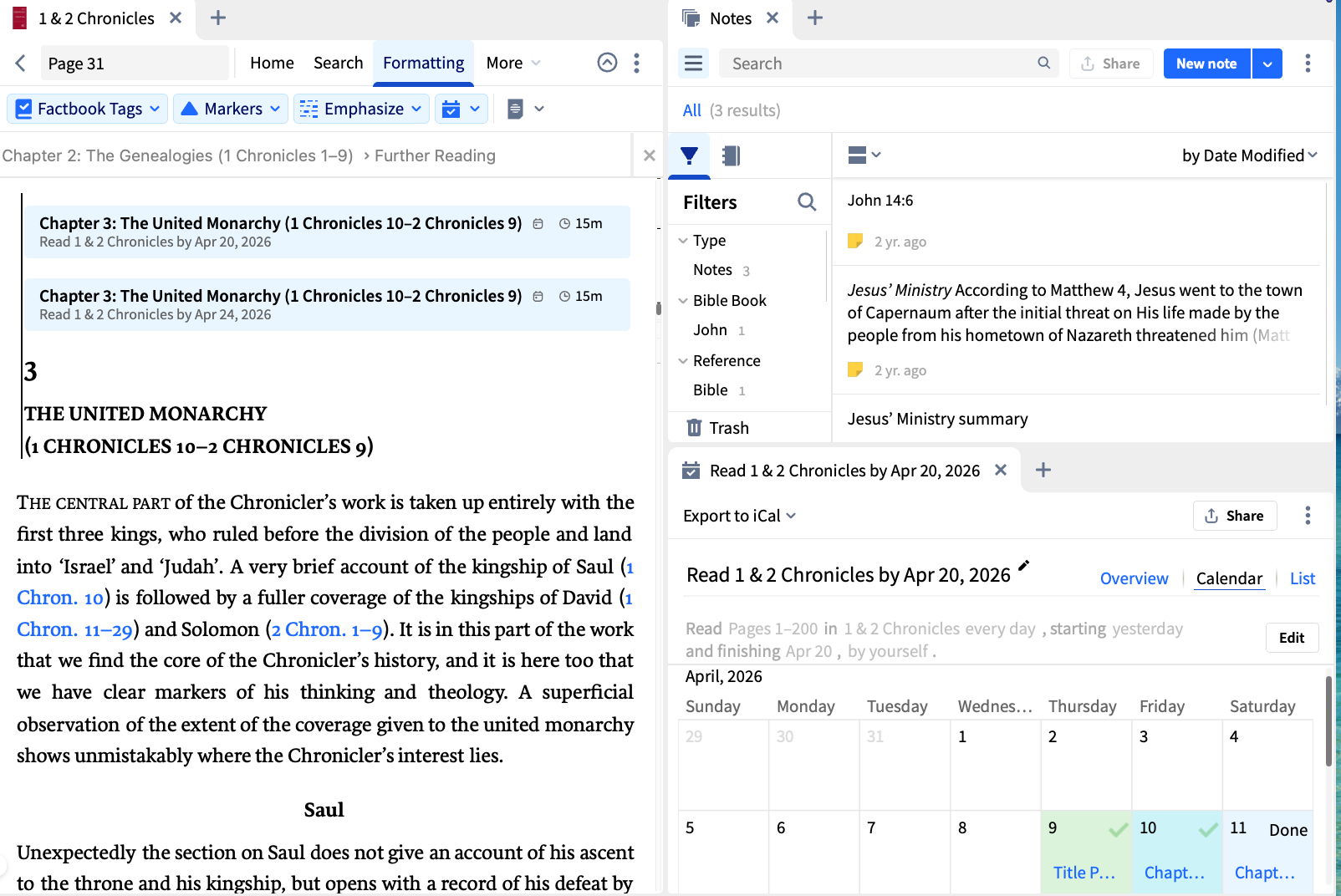Toggle the checkmark on April 10 reading
This screenshot has width=1341, height=896.
click(x=1208, y=830)
